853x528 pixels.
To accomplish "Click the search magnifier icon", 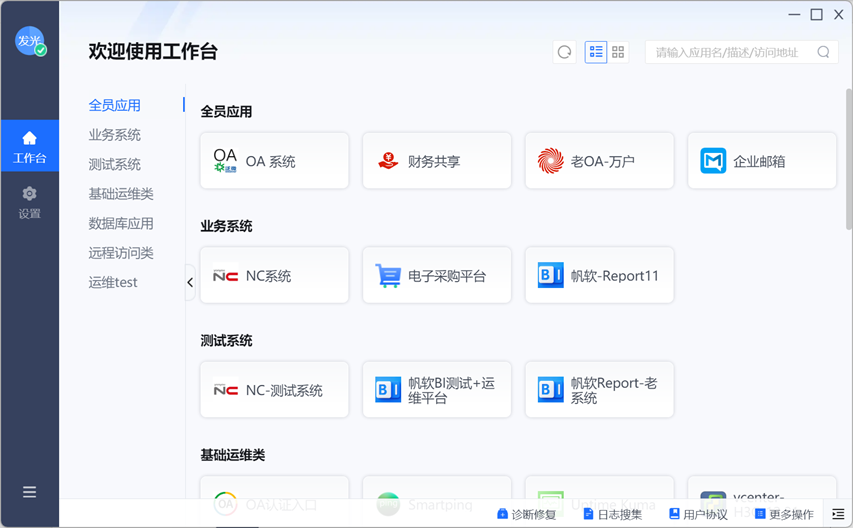I will click(824, 52).
